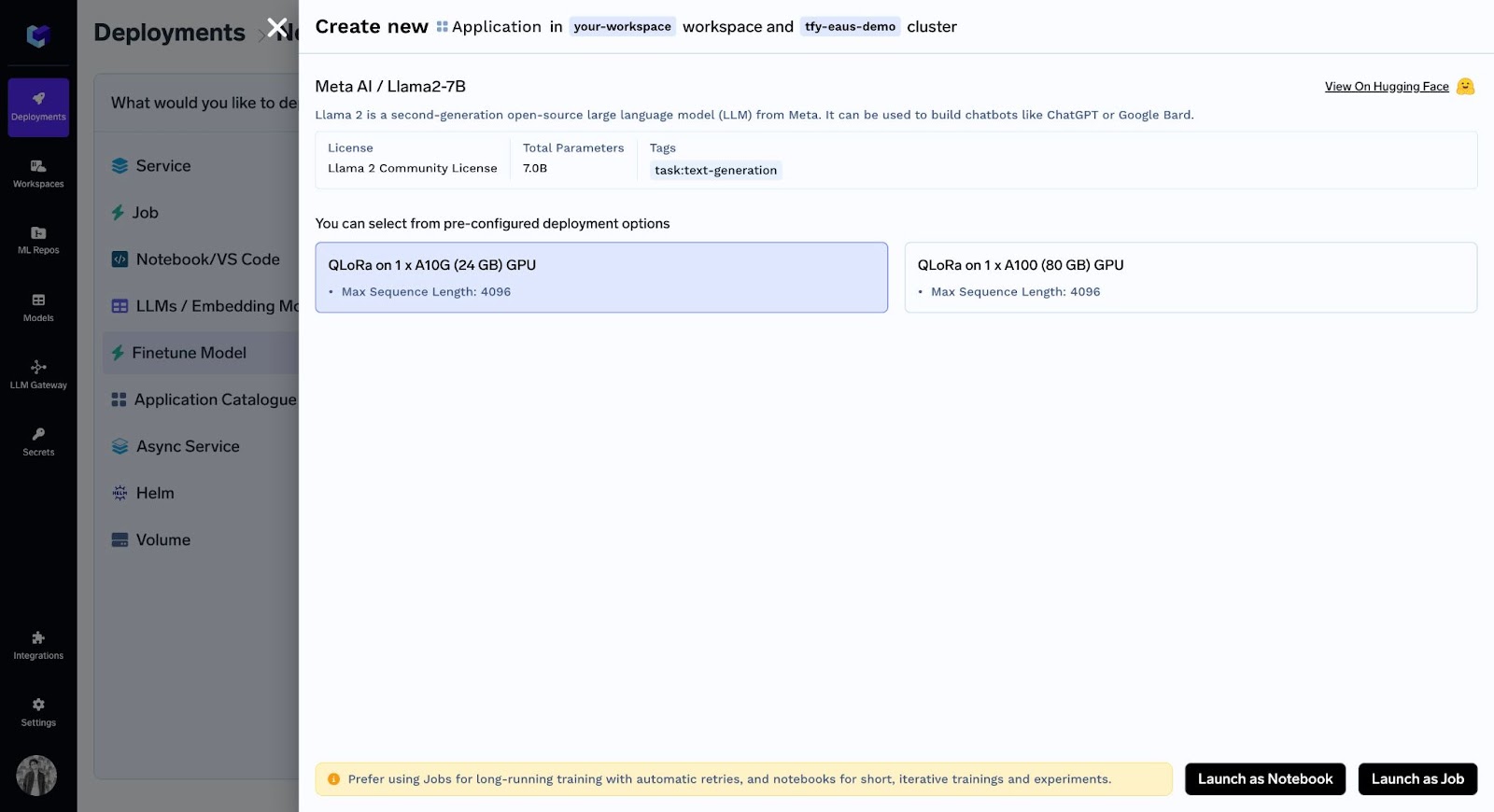Click the Prefer using Jobs notice text
Viewport: 1494px width, 812px height.
[x=729, y=779]
